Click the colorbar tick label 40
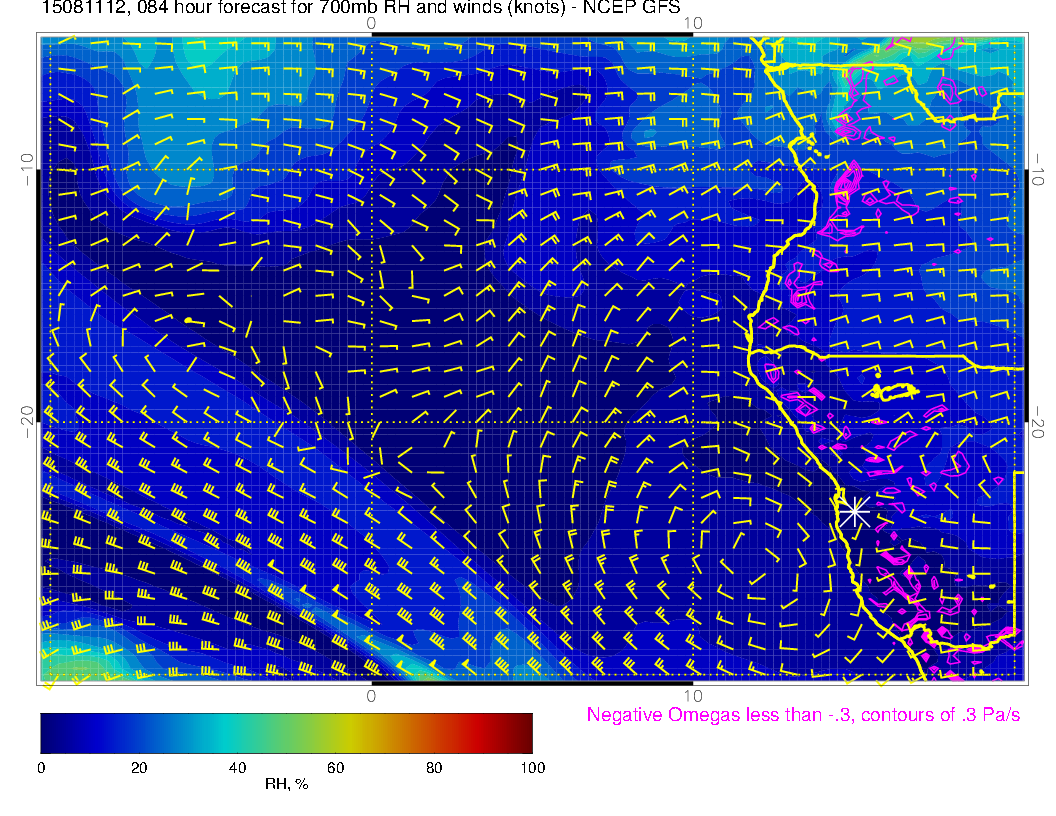The height and width of the screenshot is (816, 1056). pos(237,768)
